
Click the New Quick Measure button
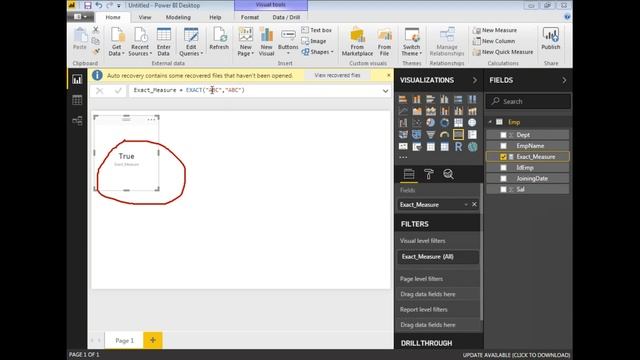pos(503,52)
